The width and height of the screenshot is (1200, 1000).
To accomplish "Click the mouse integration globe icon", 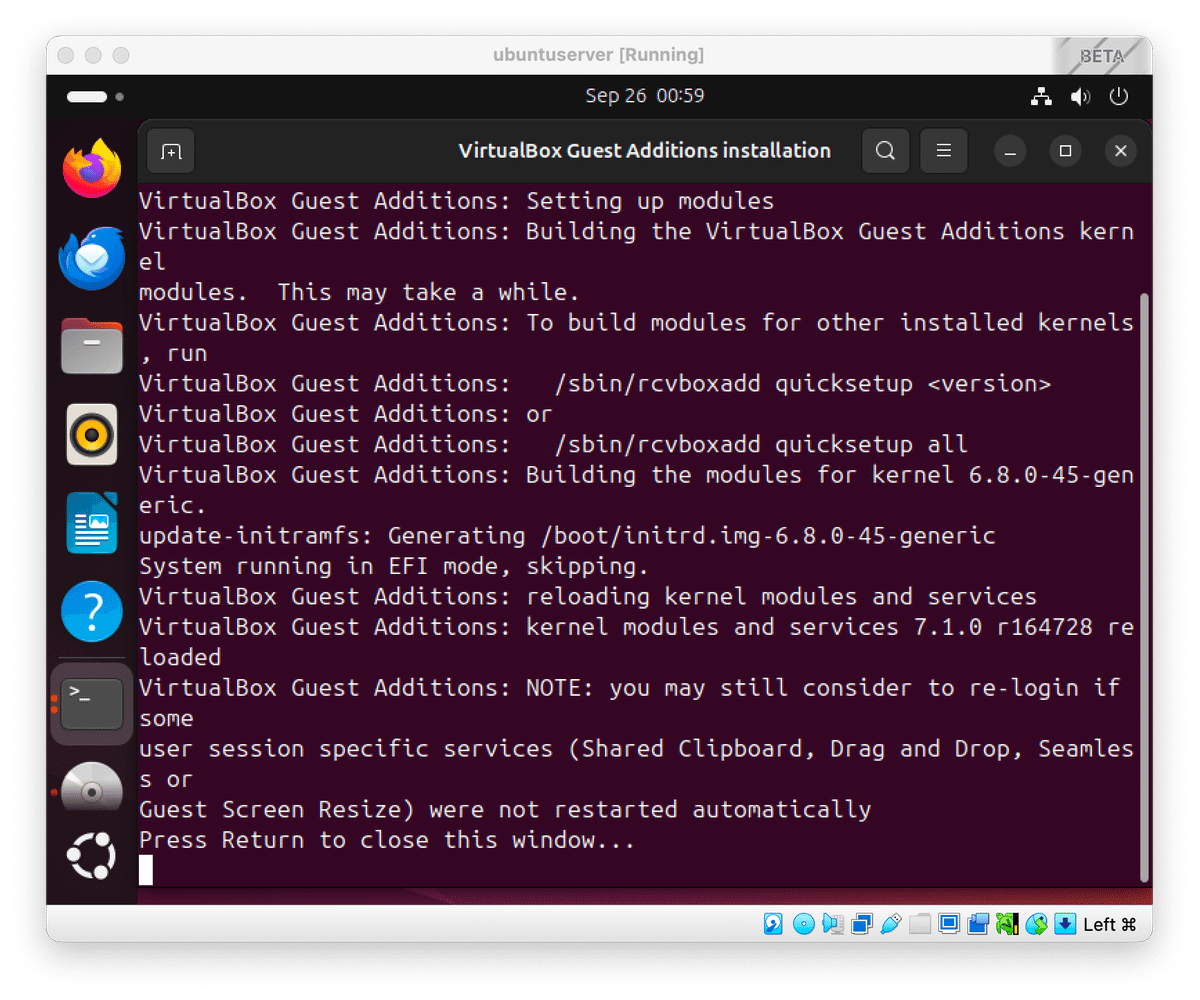I will (x=1036, y=924).
